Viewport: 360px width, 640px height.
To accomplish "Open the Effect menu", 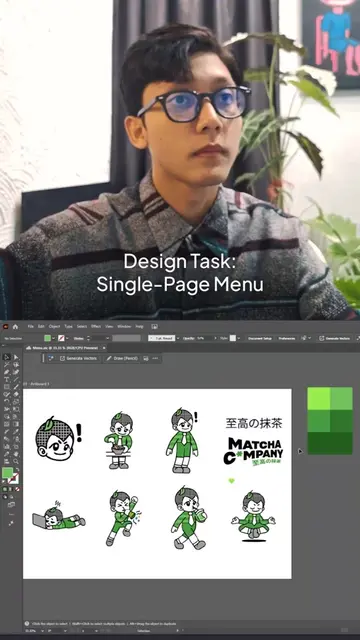I will coord(96,327).
